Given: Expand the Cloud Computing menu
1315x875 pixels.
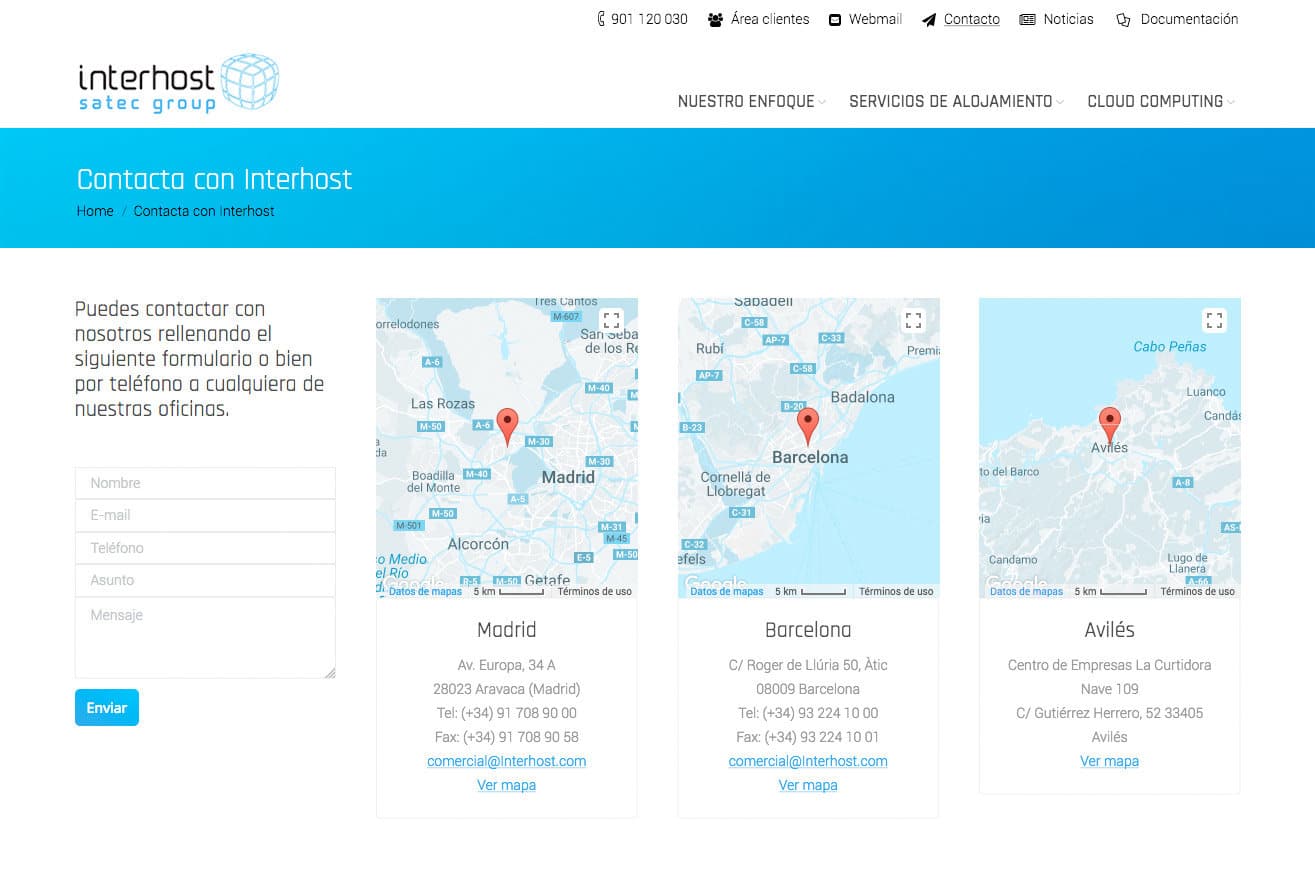Looking at the screenshot, I should 1161,101.
